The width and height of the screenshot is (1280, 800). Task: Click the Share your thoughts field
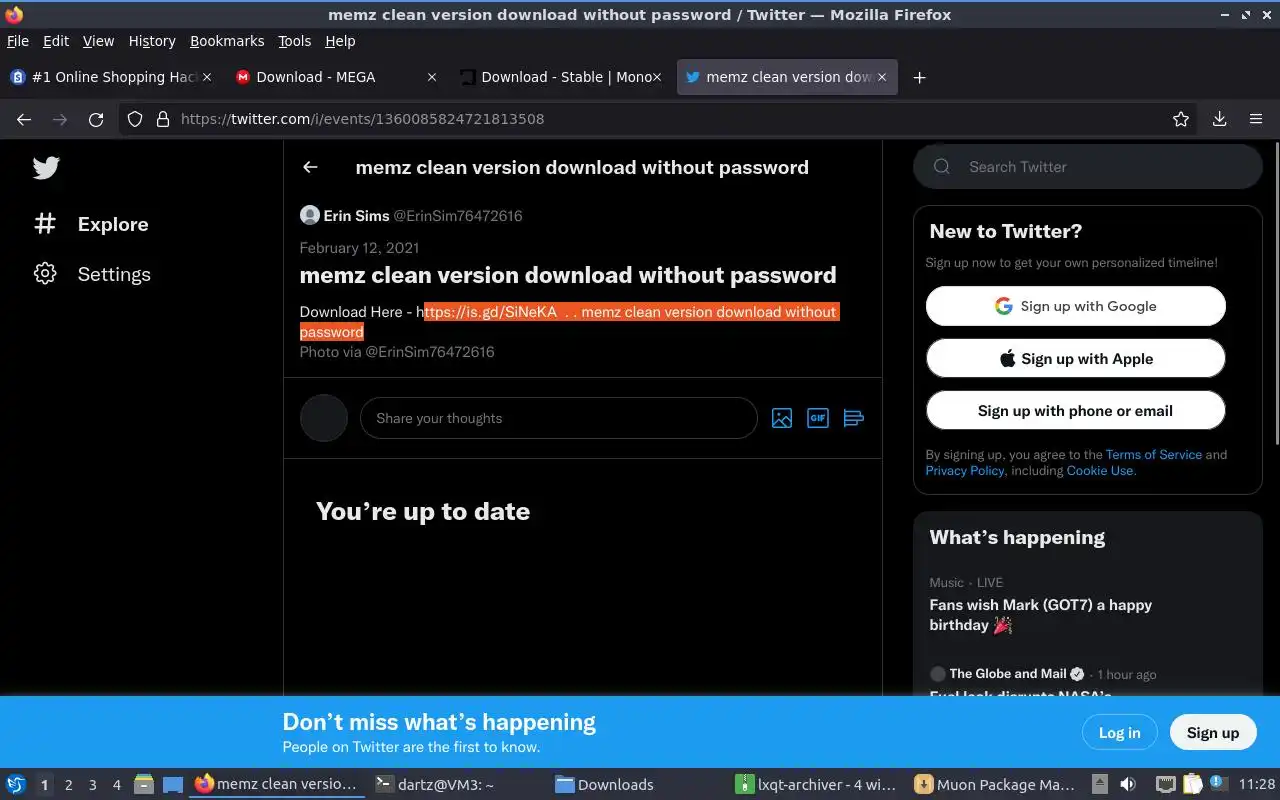pyautogui.click(x=558, y=418)
